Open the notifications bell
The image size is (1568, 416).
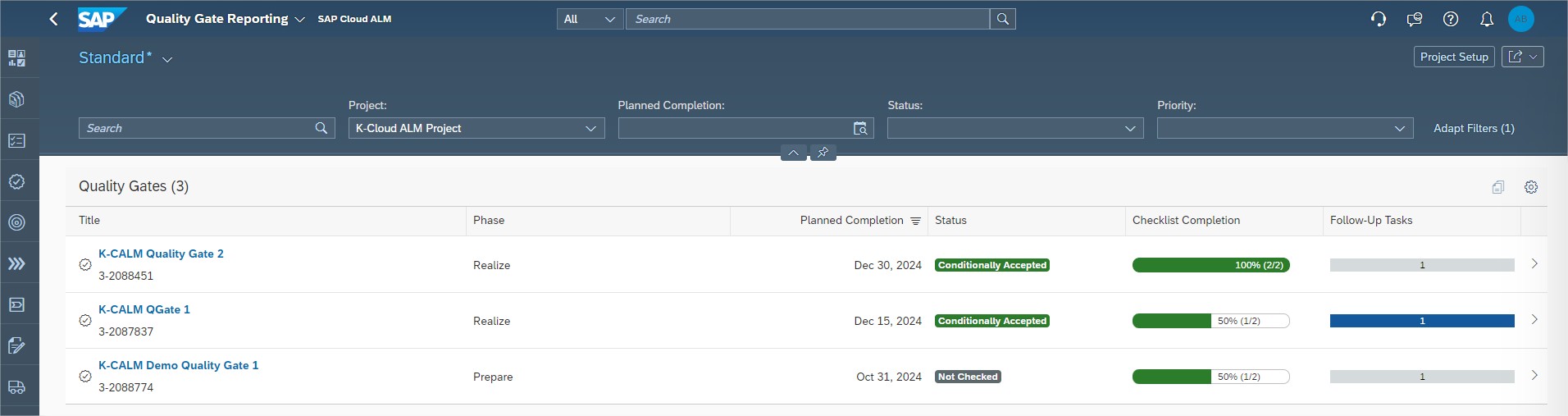point(1486,19)
